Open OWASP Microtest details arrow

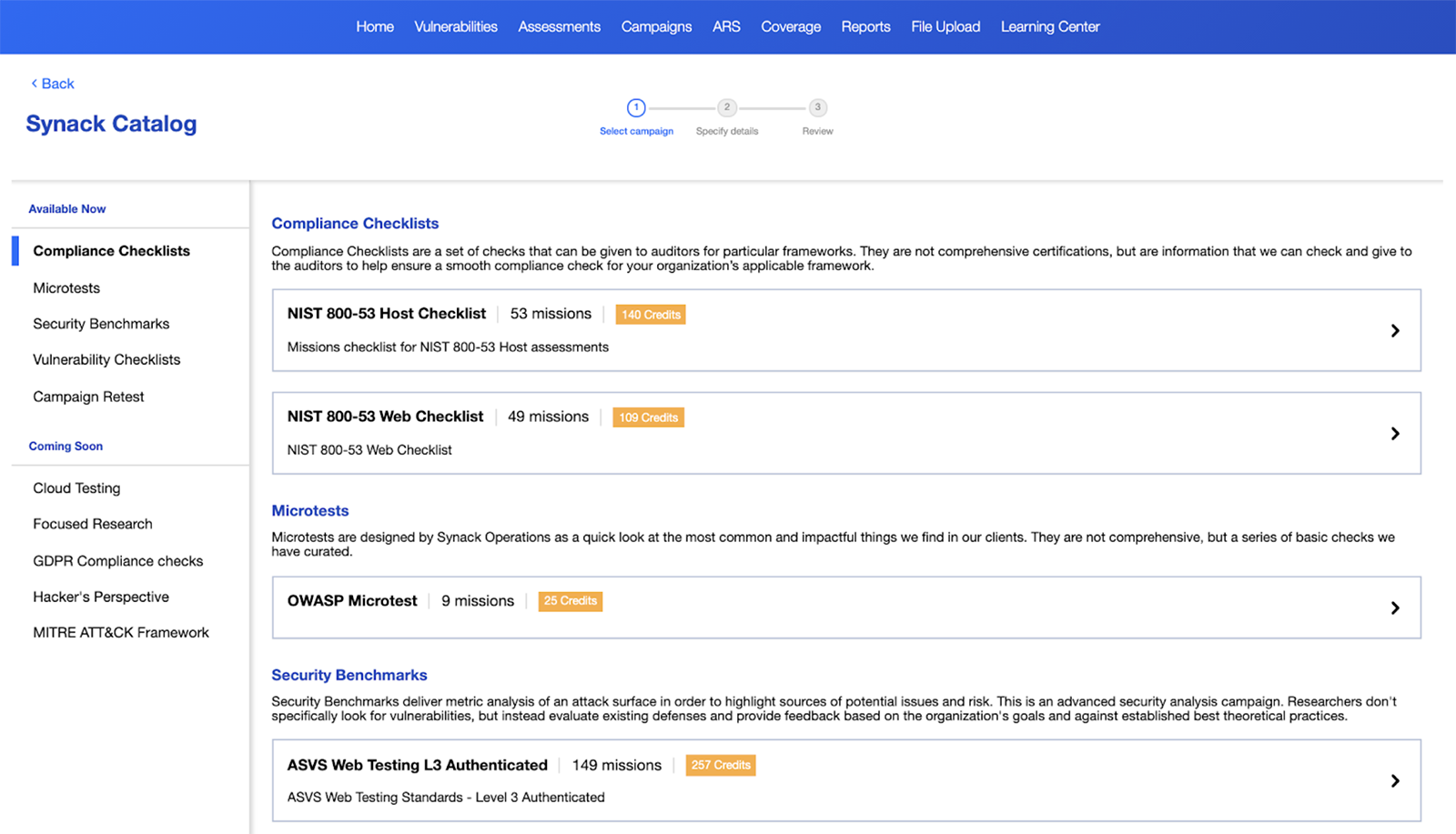point(1394,608)
